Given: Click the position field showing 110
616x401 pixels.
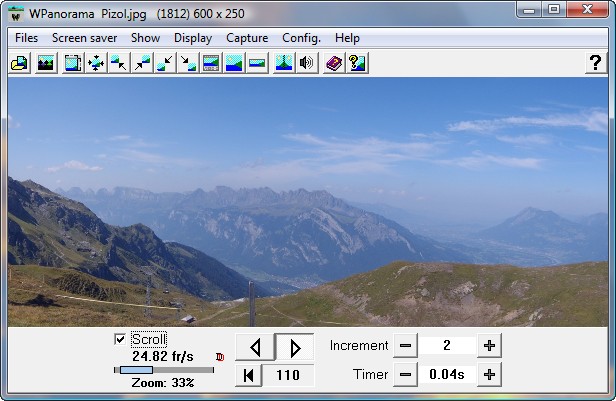Looking at the screenshot, I should tap(288, 375).
